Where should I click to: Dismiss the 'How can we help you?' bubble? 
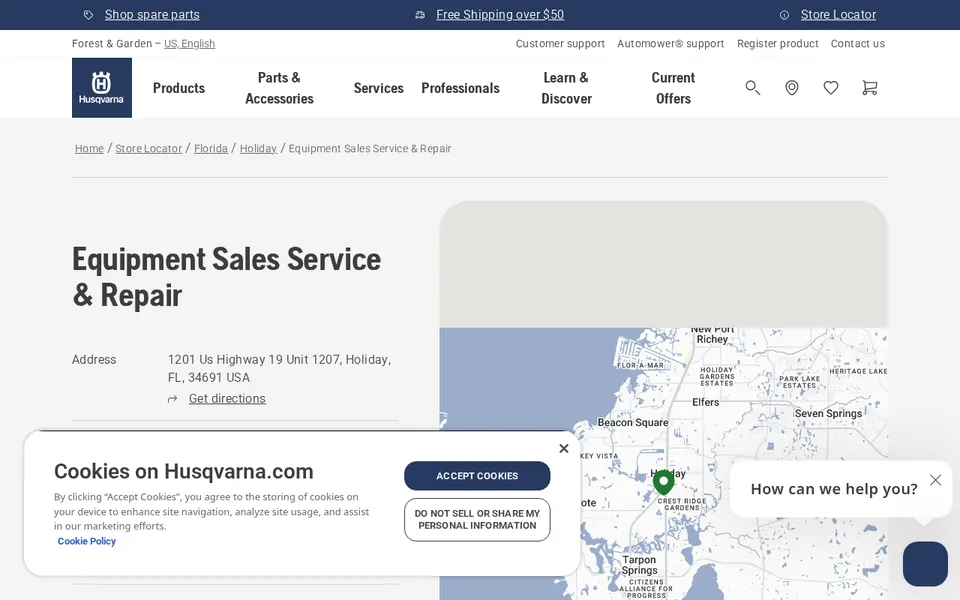pos(935,480)
